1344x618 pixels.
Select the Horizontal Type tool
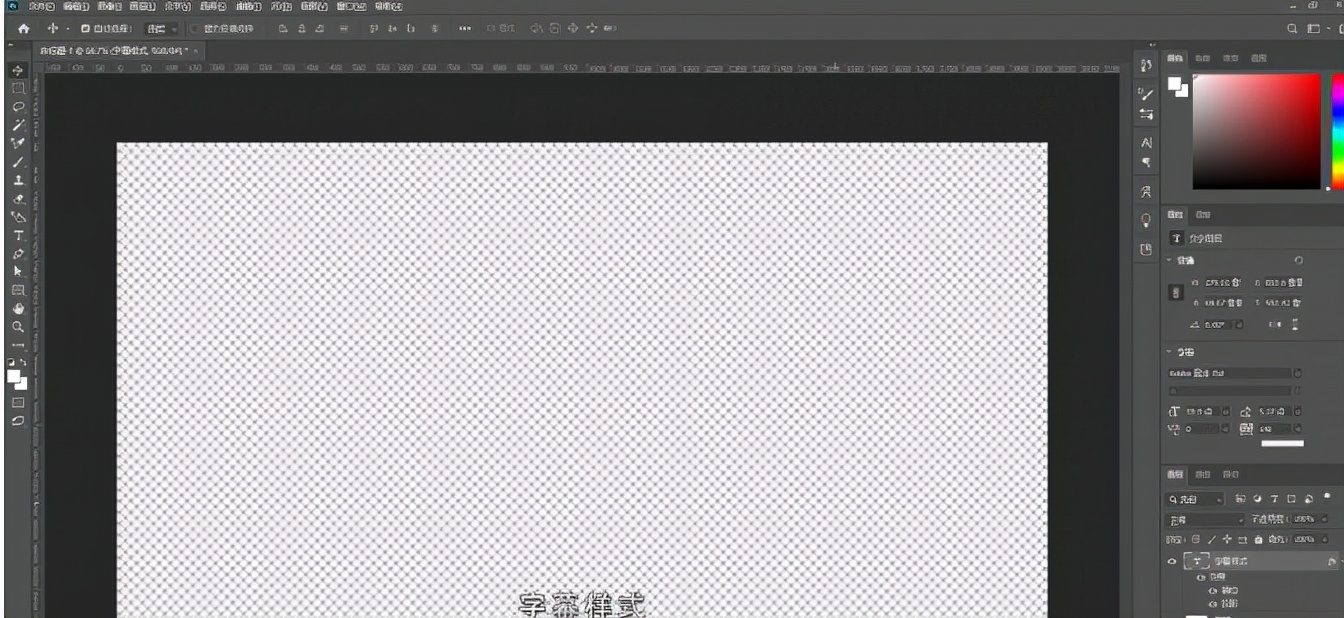point(18,236)
